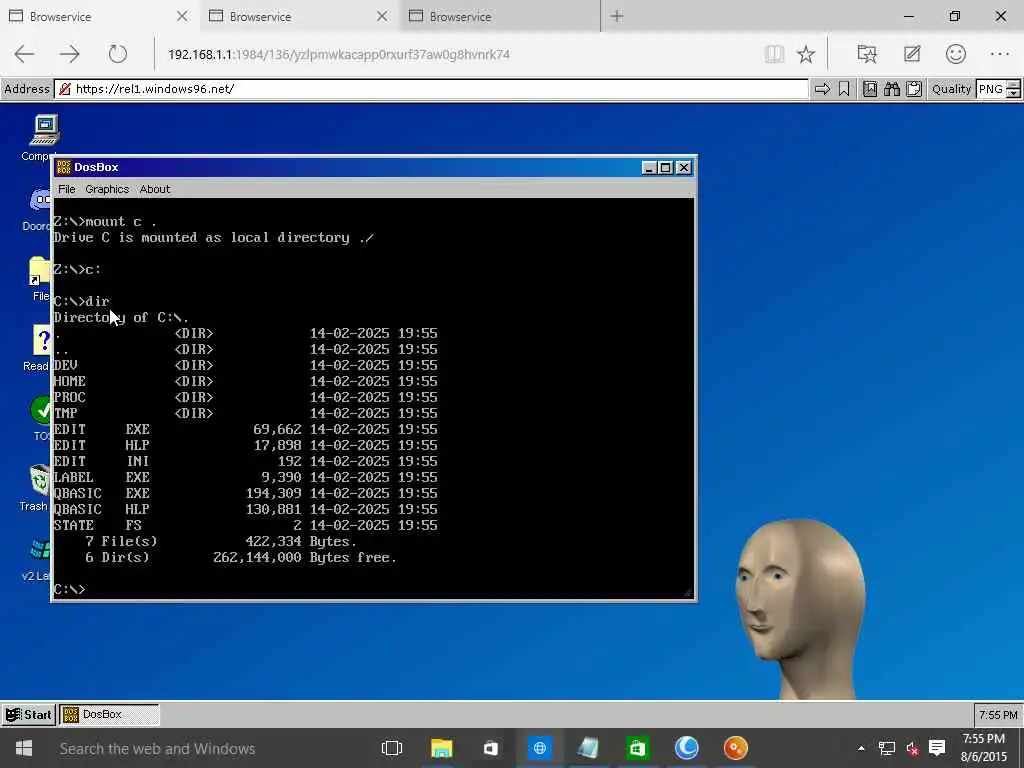Click the Windows 96 taskbar clock 7:55 PM

[x=998, y=715]
